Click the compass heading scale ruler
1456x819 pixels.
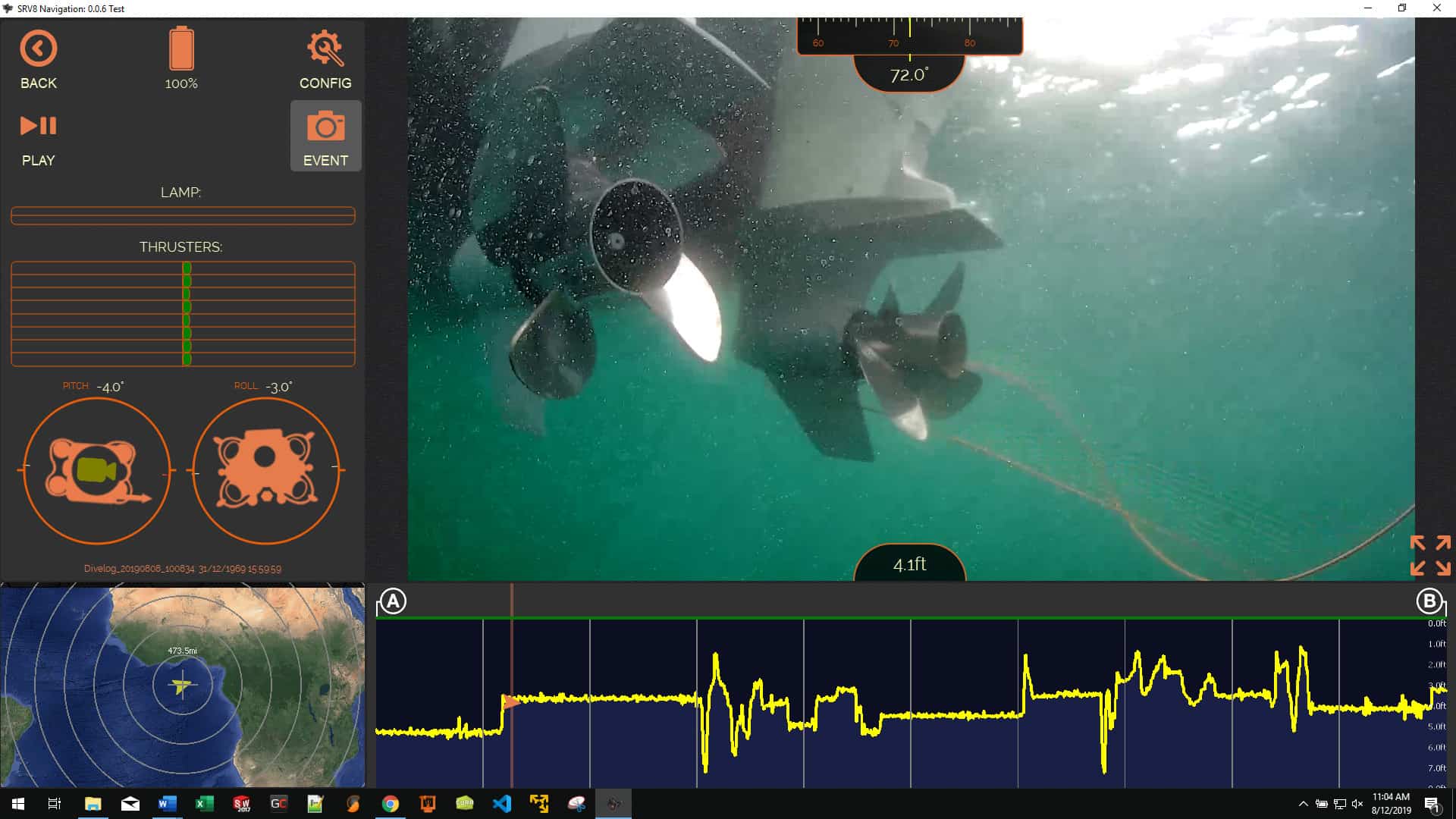(x=909, y=36)
